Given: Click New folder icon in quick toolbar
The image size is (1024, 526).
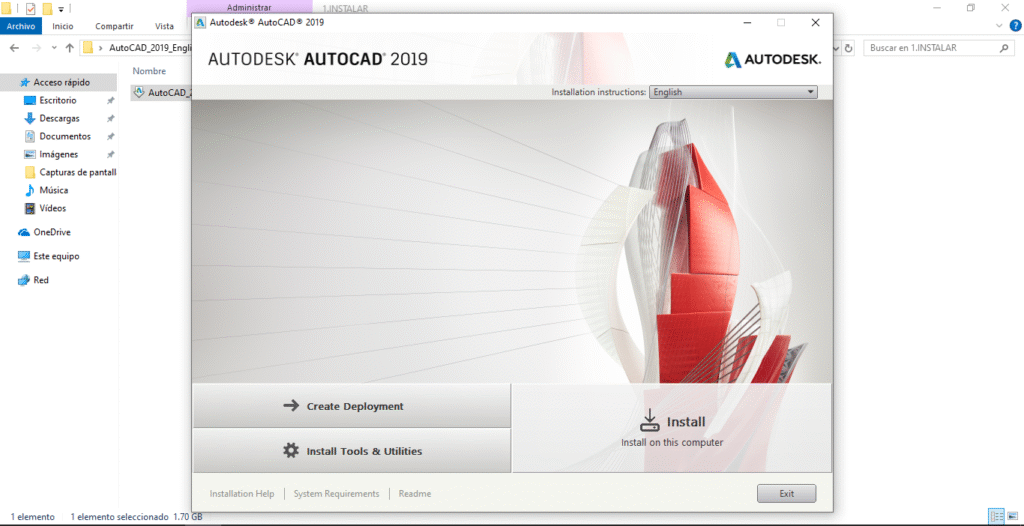Looking at the screenshot, I should click(x=47, y=8).
